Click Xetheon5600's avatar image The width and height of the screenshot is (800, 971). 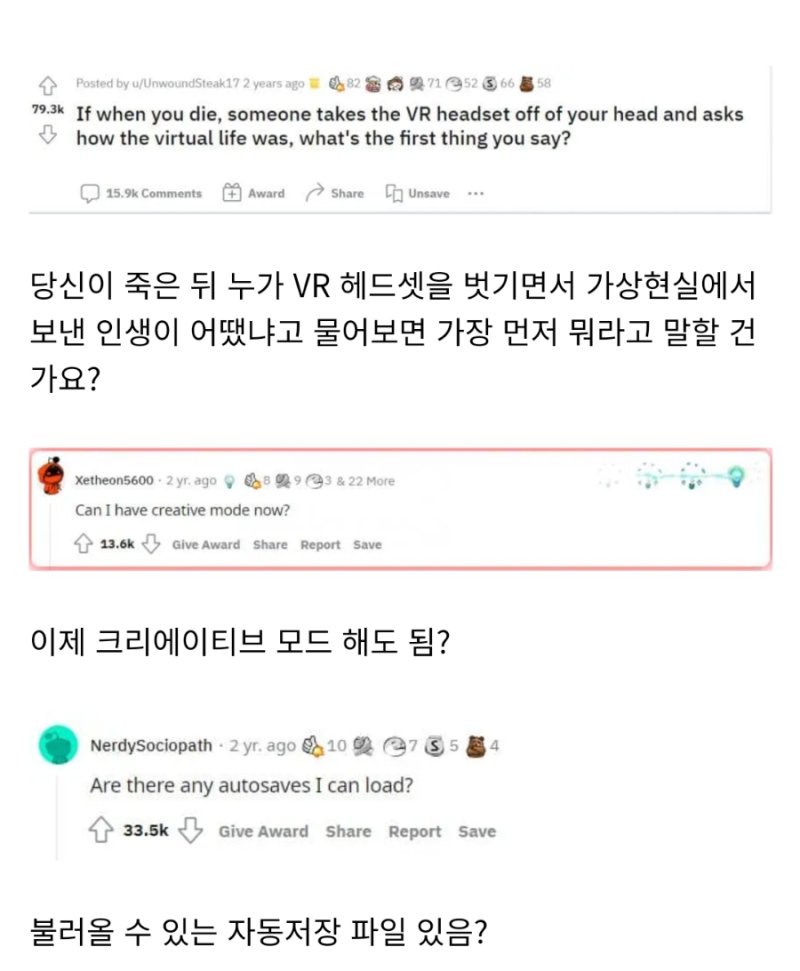tap(51, 476)
